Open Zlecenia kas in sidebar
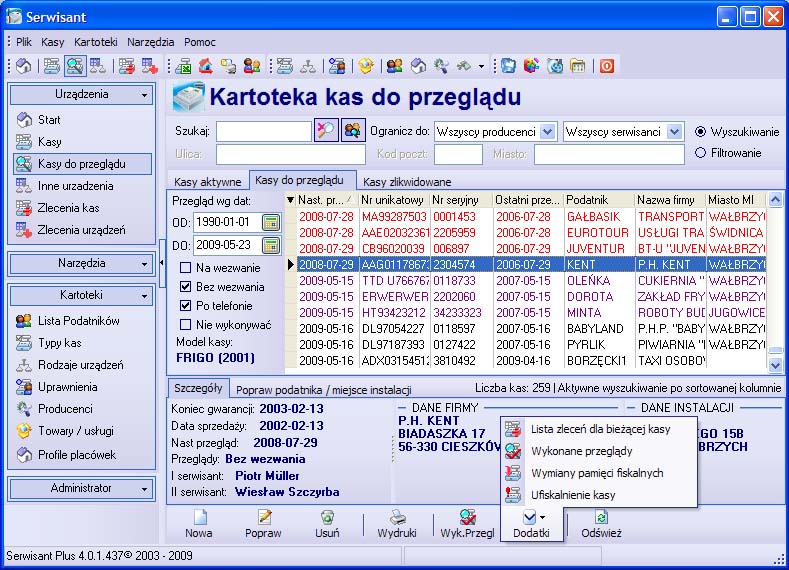The height and width of the screenshot is (570, 789). point(68,208)
